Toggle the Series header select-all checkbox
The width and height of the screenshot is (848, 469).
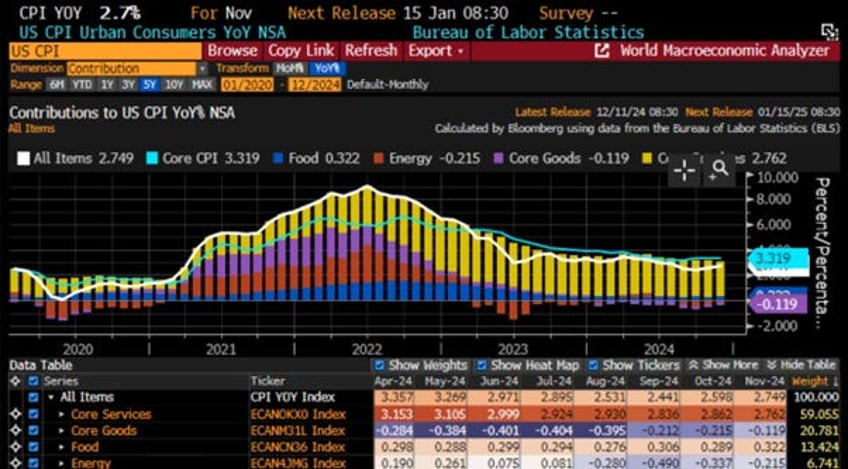pos(34,381)
